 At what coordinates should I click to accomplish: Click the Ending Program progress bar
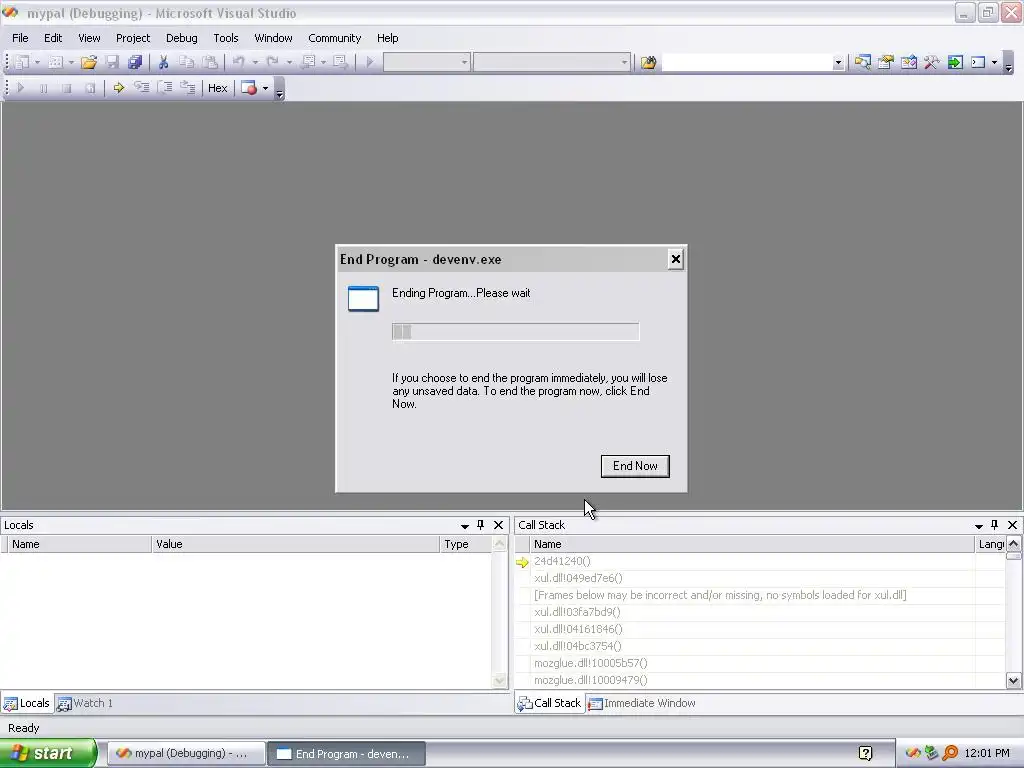(515, 332)
